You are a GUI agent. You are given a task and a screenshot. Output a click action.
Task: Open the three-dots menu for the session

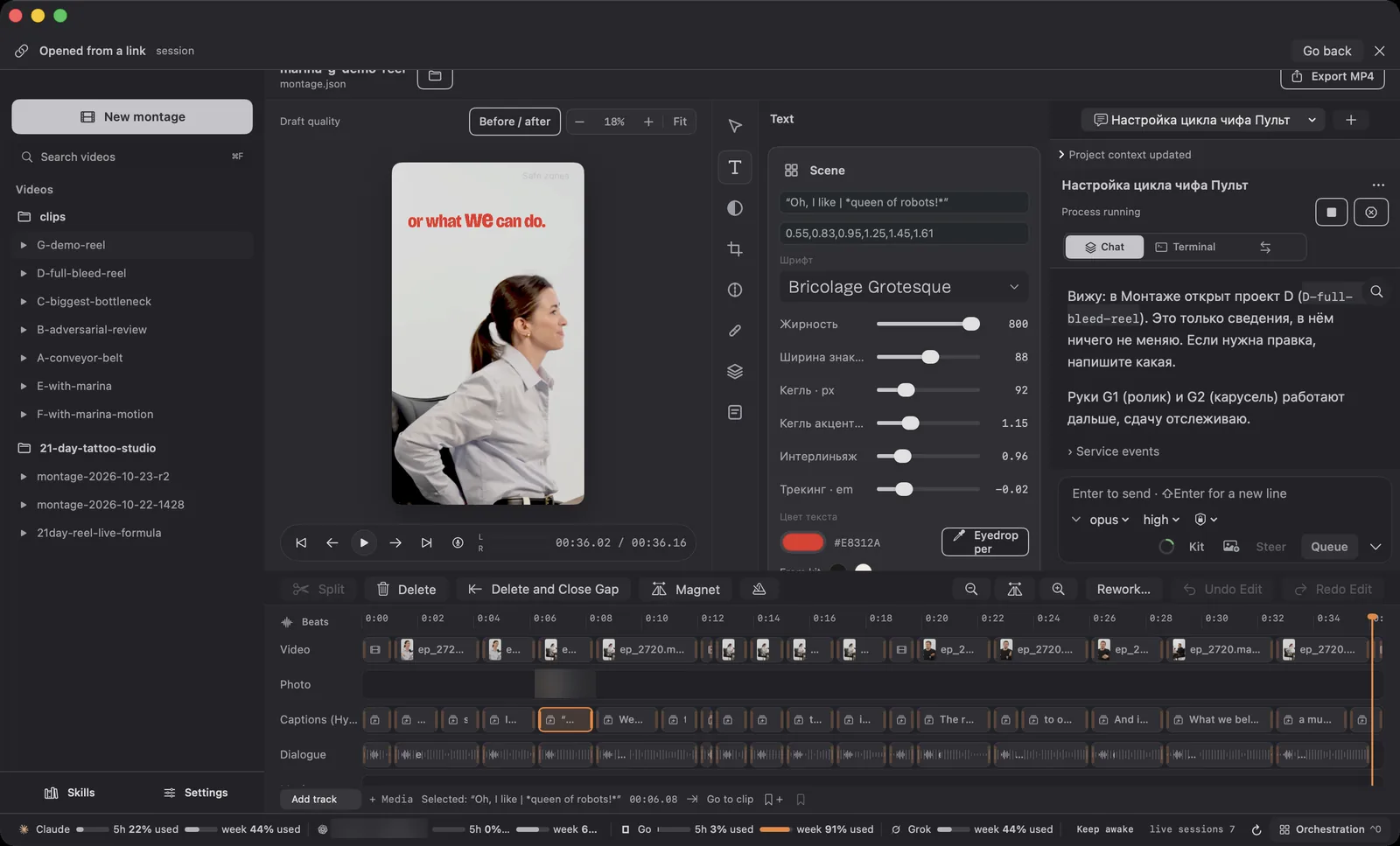1378,185
